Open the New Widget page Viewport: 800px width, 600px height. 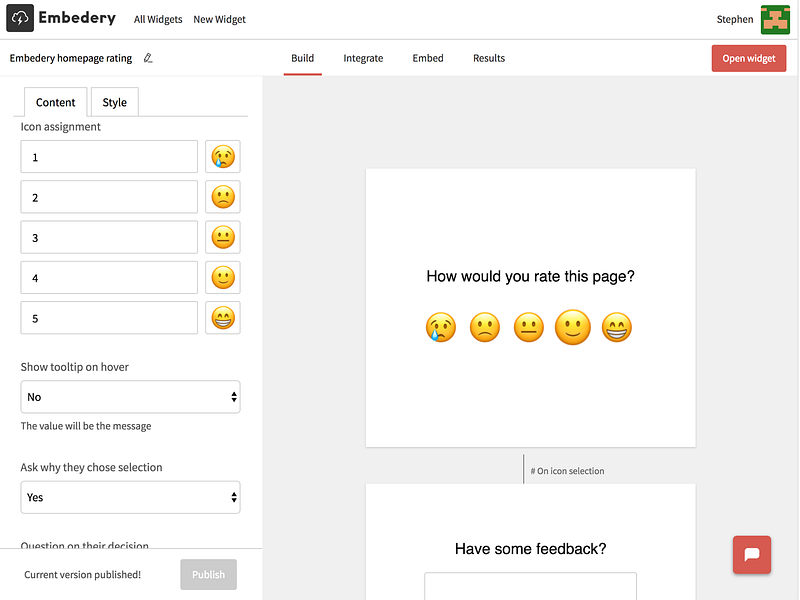click(219, 19)
